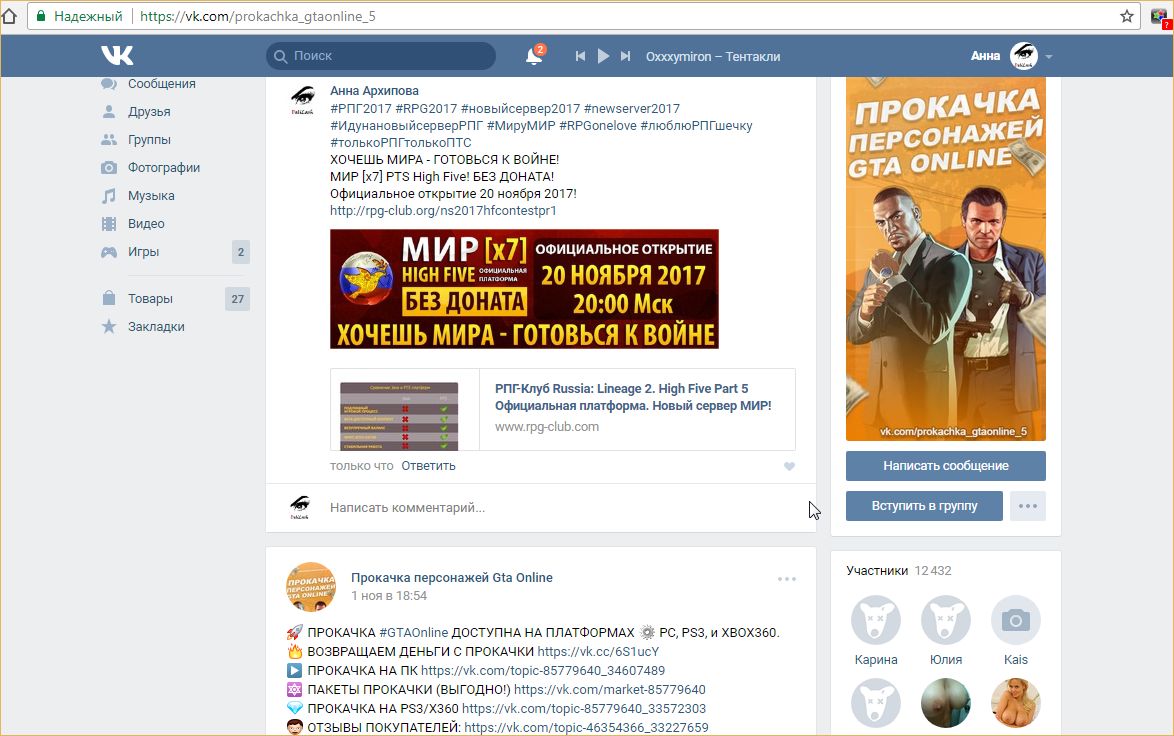Click Написать сообщение button
The height and width of the screenshot is (736, 1174).
click(x=946, y=466)
